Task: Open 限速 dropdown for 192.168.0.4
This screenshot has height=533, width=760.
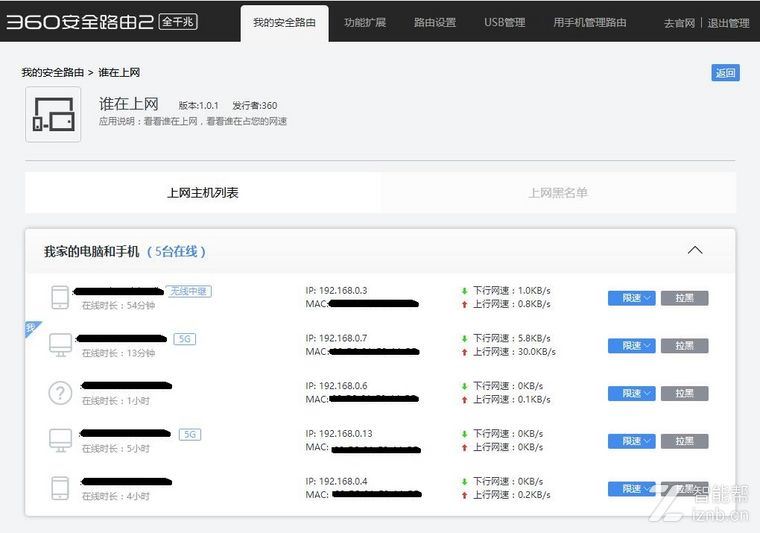Action: click(x=632, y=489)
